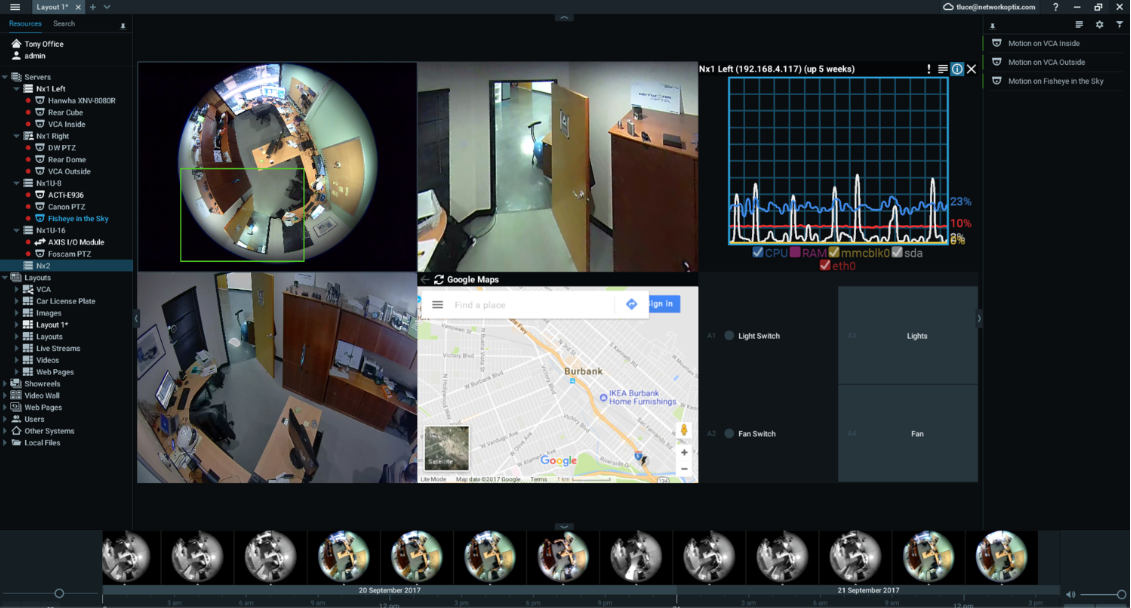Screen dimensions: 1131x608
Task: Open the notifications filter
Action: pyautogui.click(x=1119, y=25)
